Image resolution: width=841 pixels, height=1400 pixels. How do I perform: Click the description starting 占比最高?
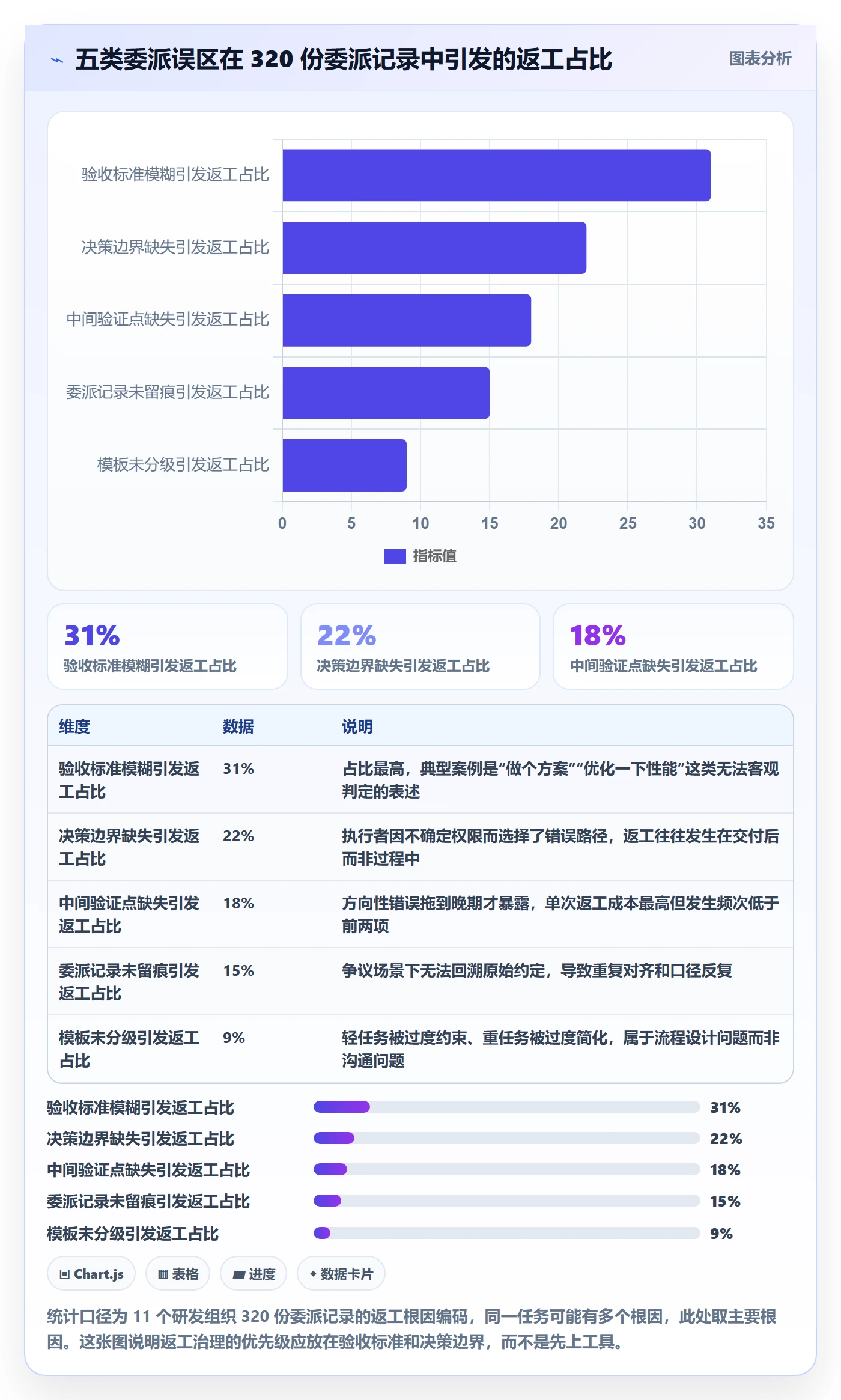(x=560, y=780)
